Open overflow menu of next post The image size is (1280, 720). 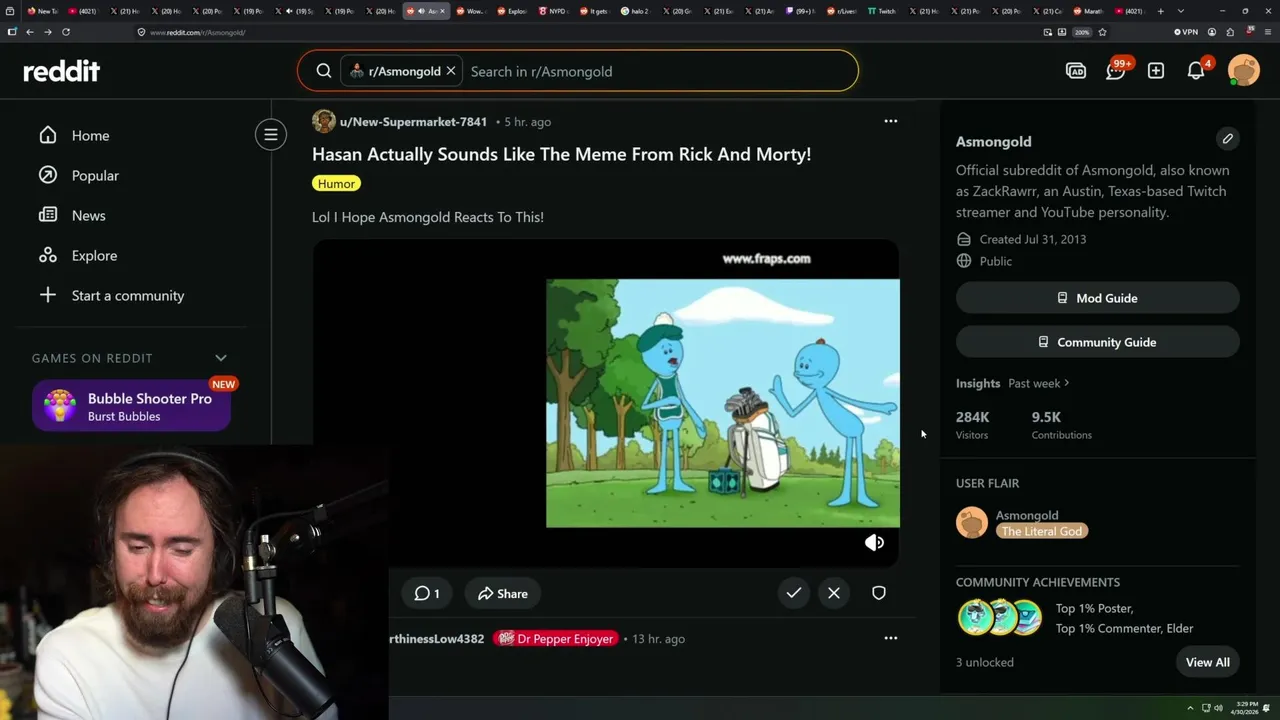pyautogui.click(x=891, y=638)
